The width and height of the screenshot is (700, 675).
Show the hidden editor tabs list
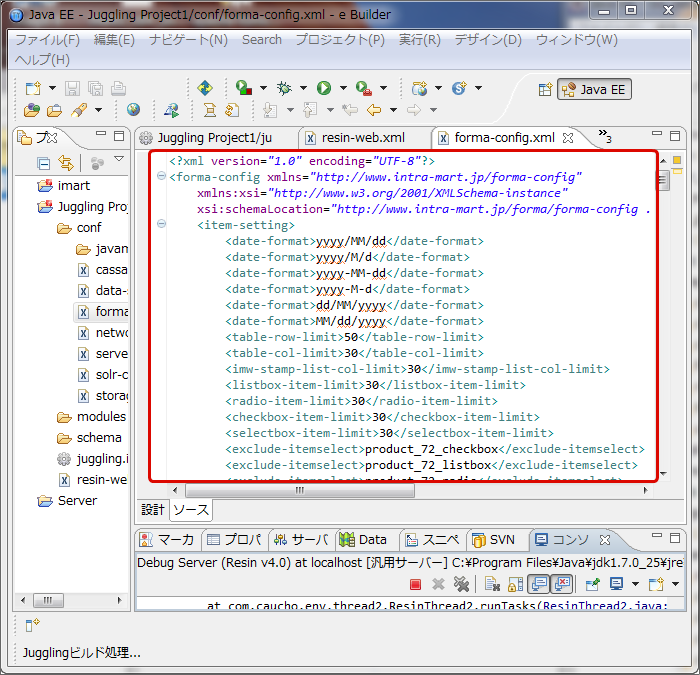(x=605, y=136)
